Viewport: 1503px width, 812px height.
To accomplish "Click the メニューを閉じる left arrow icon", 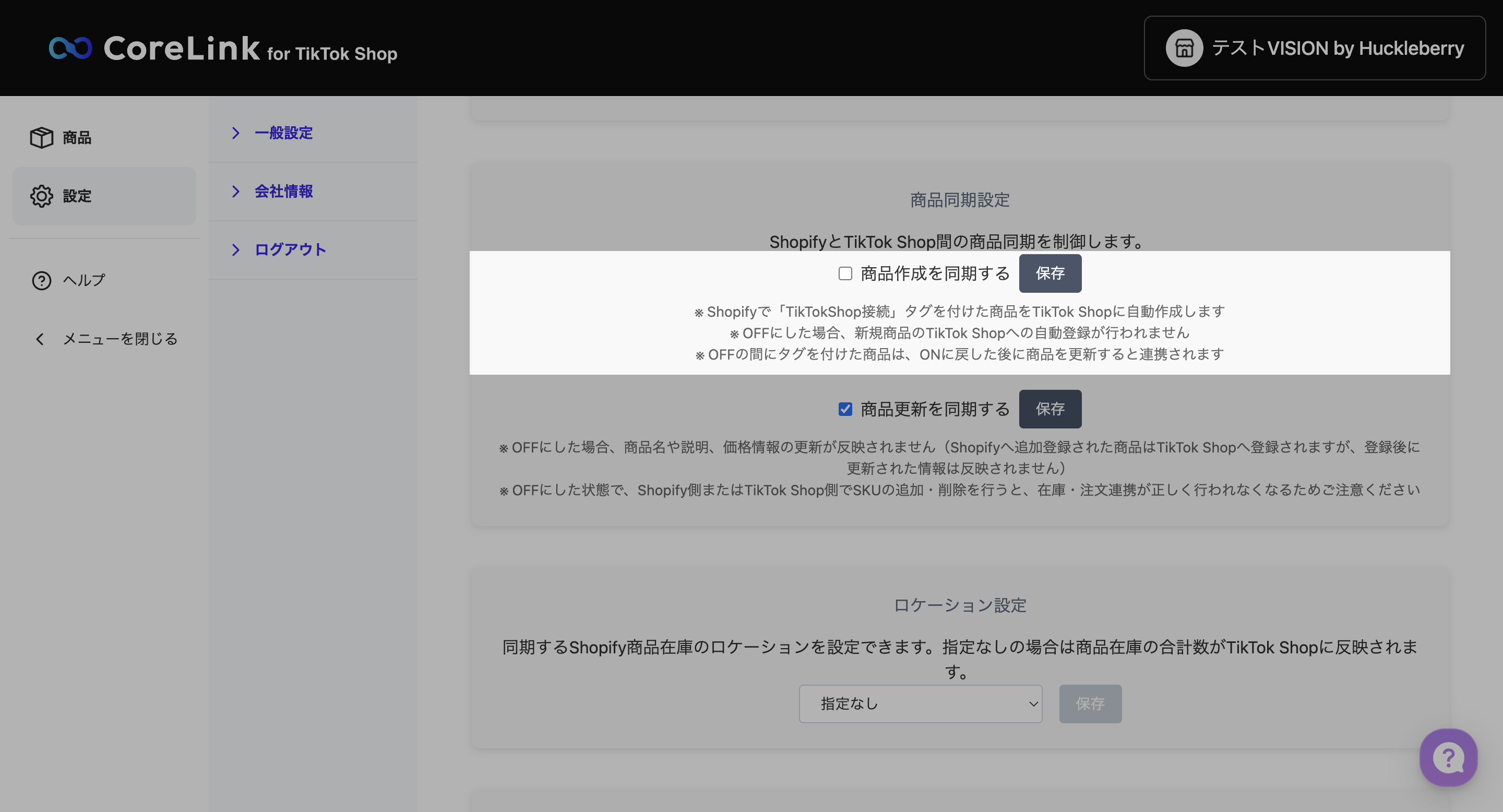I will coord(40,339).
